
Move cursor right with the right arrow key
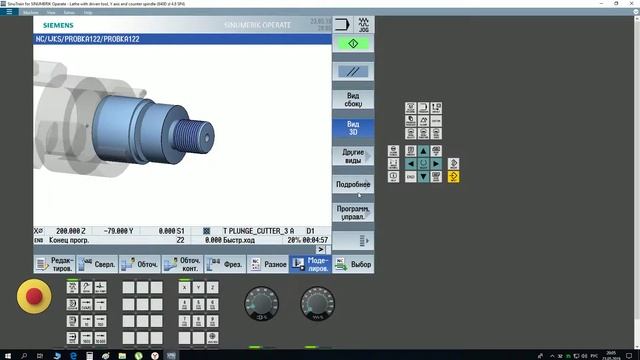pyautogui.click(x=436, y=164)
